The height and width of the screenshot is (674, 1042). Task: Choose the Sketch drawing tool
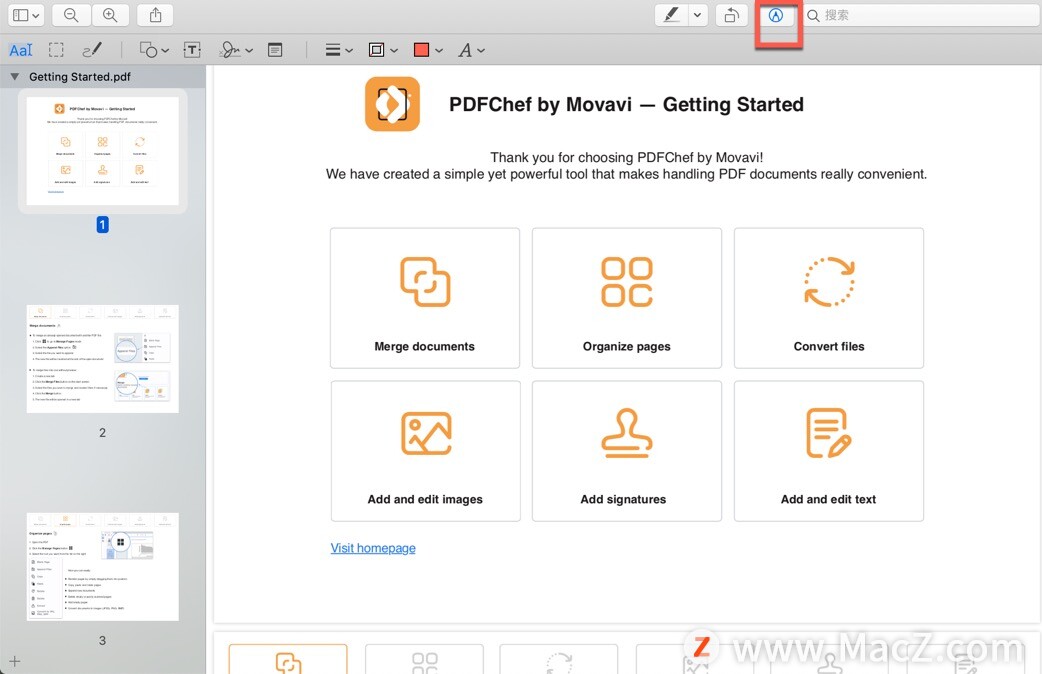pyautogui.click(x=92, y=50)
